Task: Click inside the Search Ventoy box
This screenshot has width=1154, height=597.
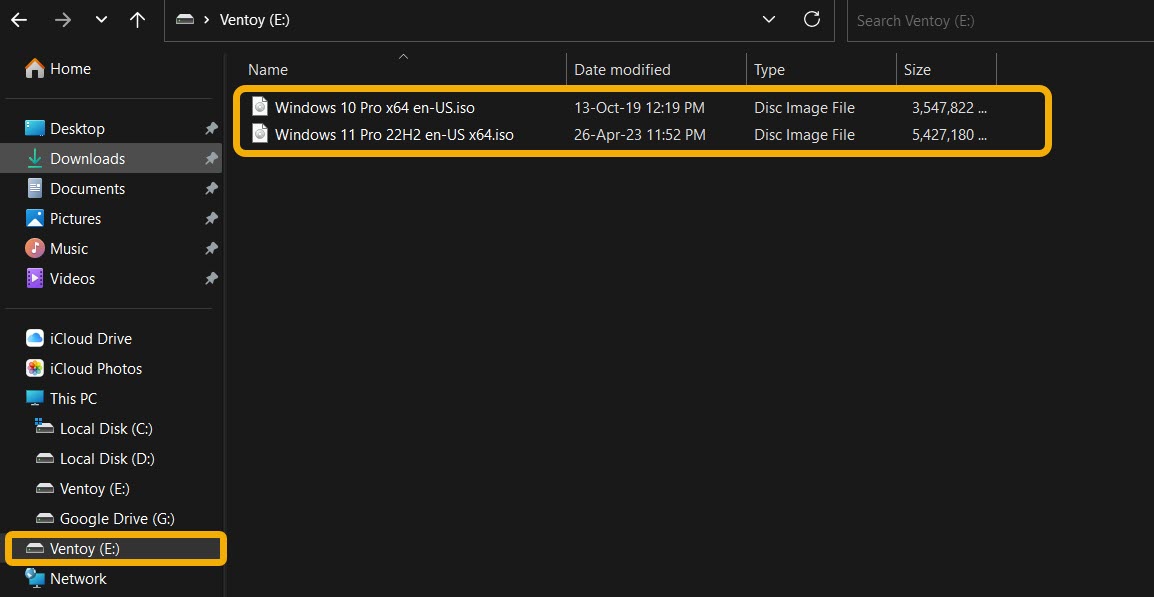Action: coord(950,20)
